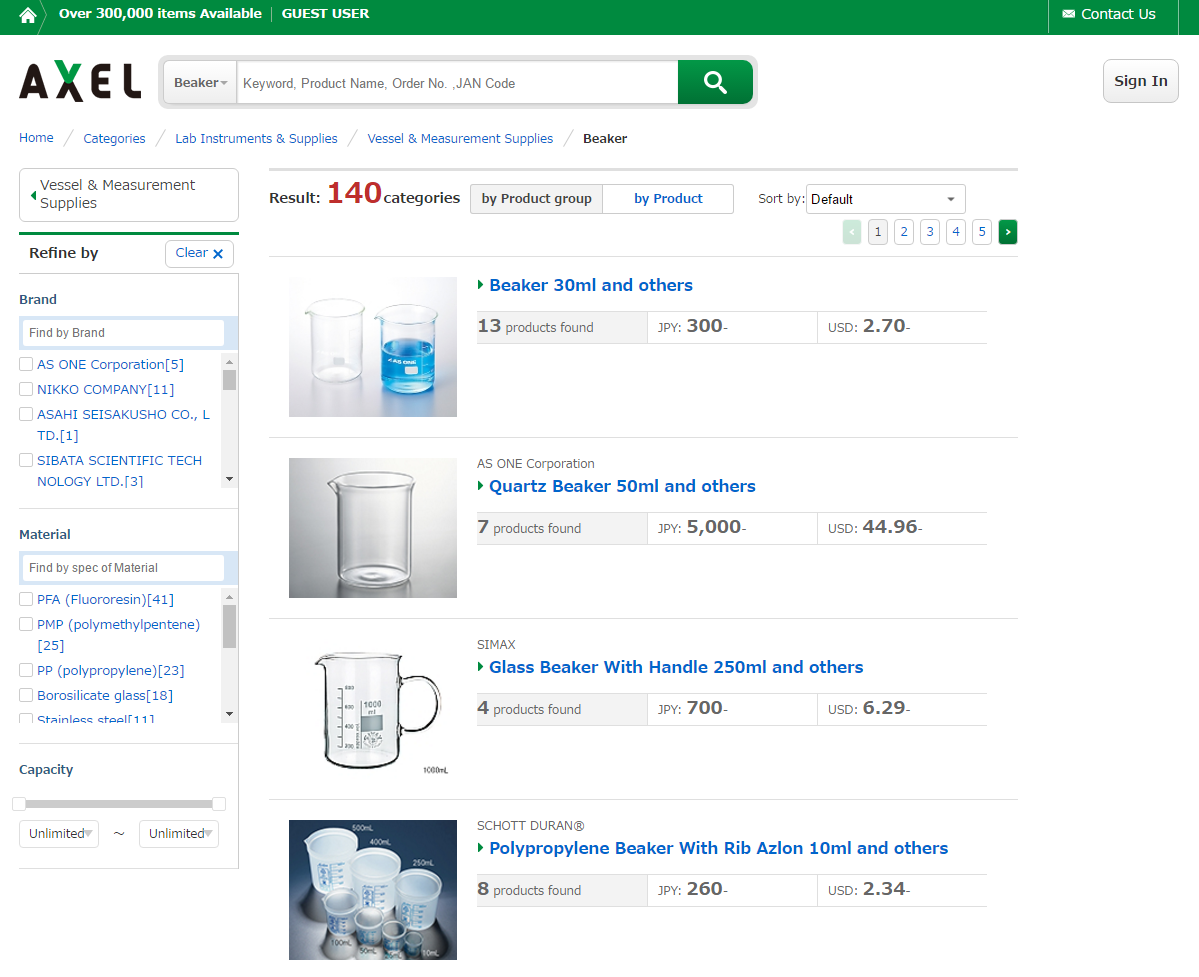
Task: Switch to the by Product group tab
Action: pos(536,199)
